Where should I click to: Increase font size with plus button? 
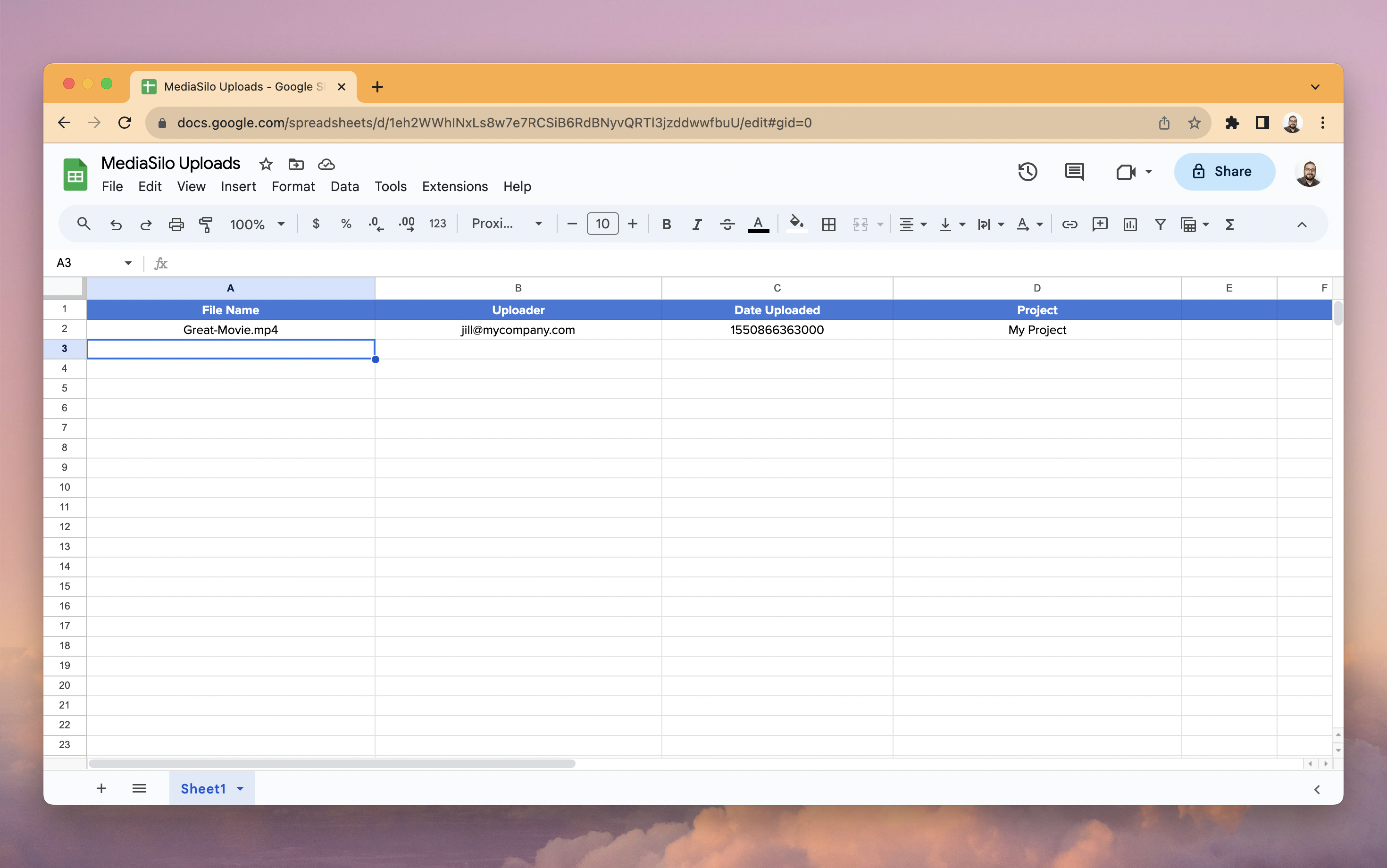point(633,224)
